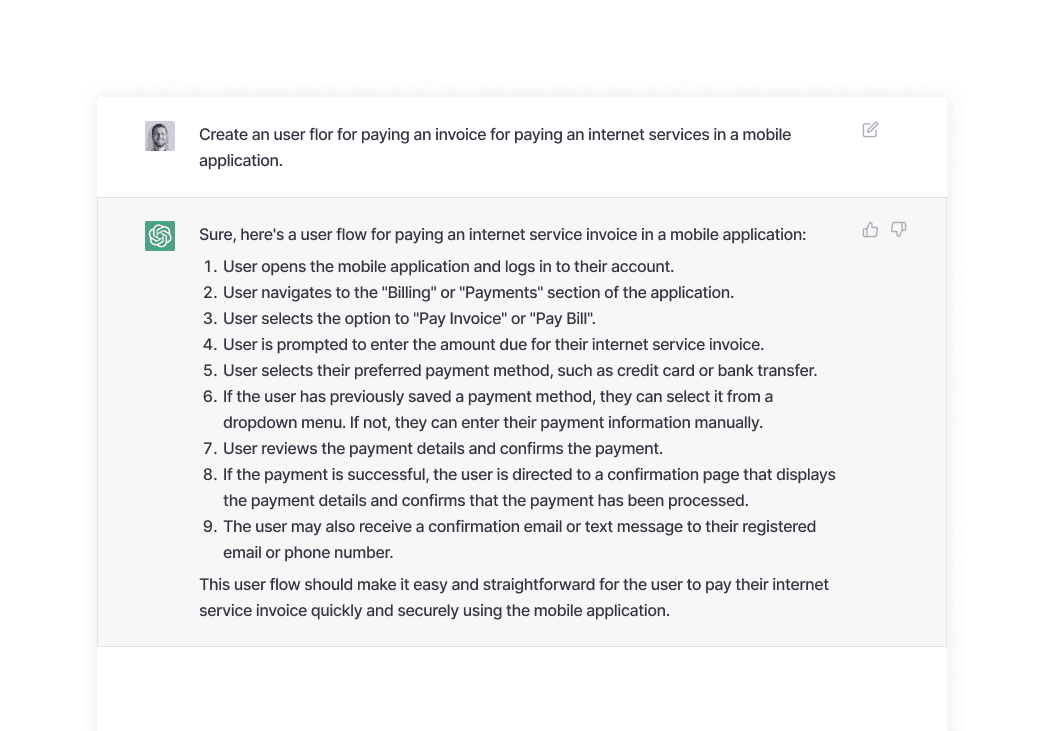The image size is (1044, 731).
Task: Click the user prompt text about invoice
Action: click(495, 147)
